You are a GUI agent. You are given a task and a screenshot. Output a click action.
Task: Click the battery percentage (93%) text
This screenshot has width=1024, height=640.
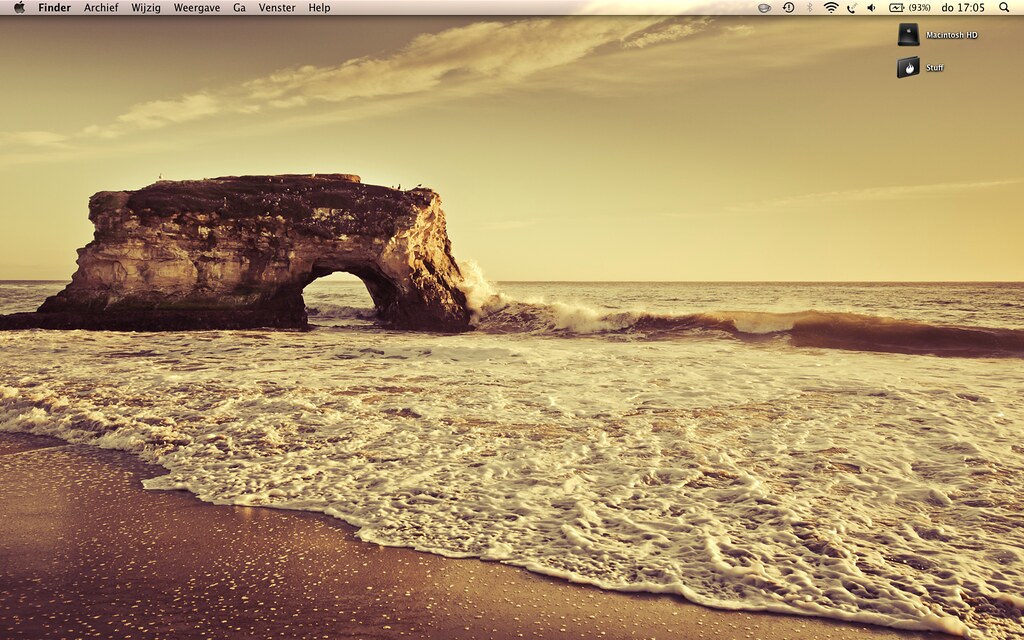tap(919, 8)
